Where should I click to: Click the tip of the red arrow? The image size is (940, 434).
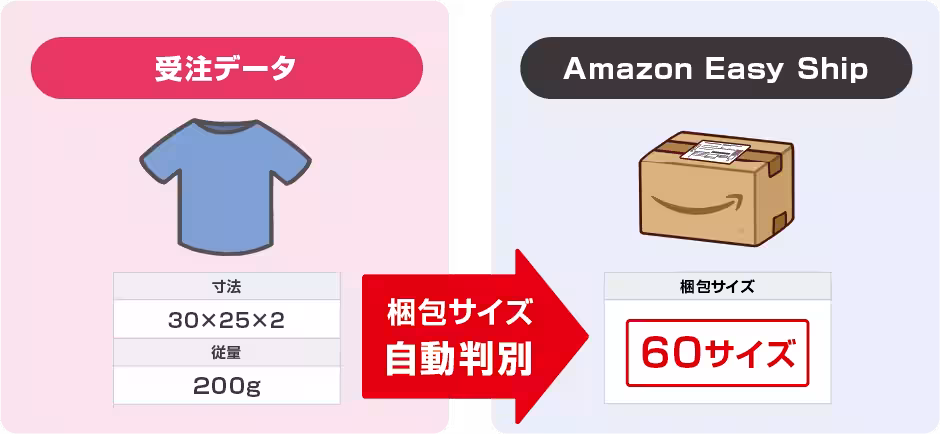pos(583,336)
